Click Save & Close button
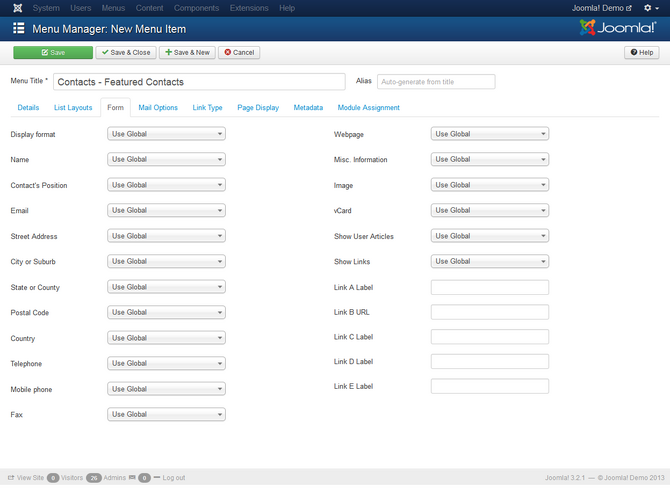 [126, 52]
